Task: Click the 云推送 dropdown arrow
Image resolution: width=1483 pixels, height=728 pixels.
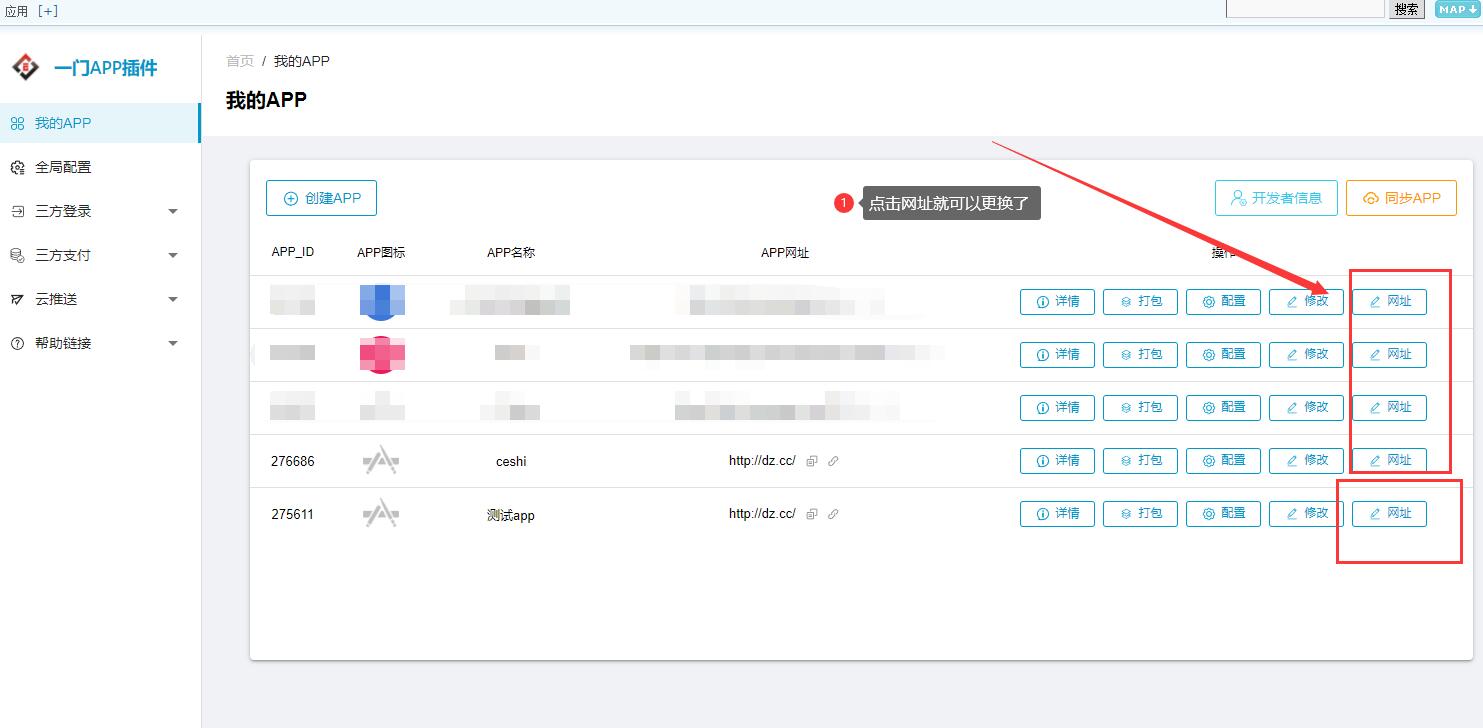Action: (x=173, y=300)
